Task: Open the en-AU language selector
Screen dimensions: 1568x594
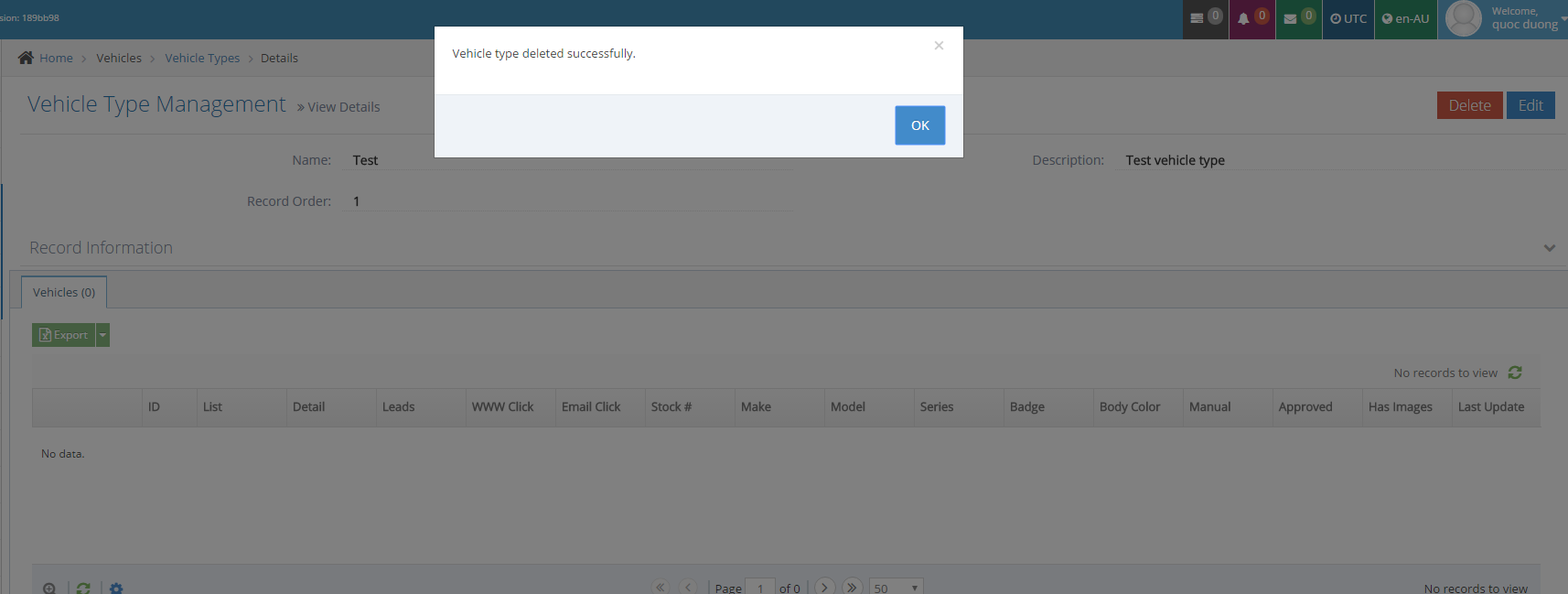Action: point(1405,18)
